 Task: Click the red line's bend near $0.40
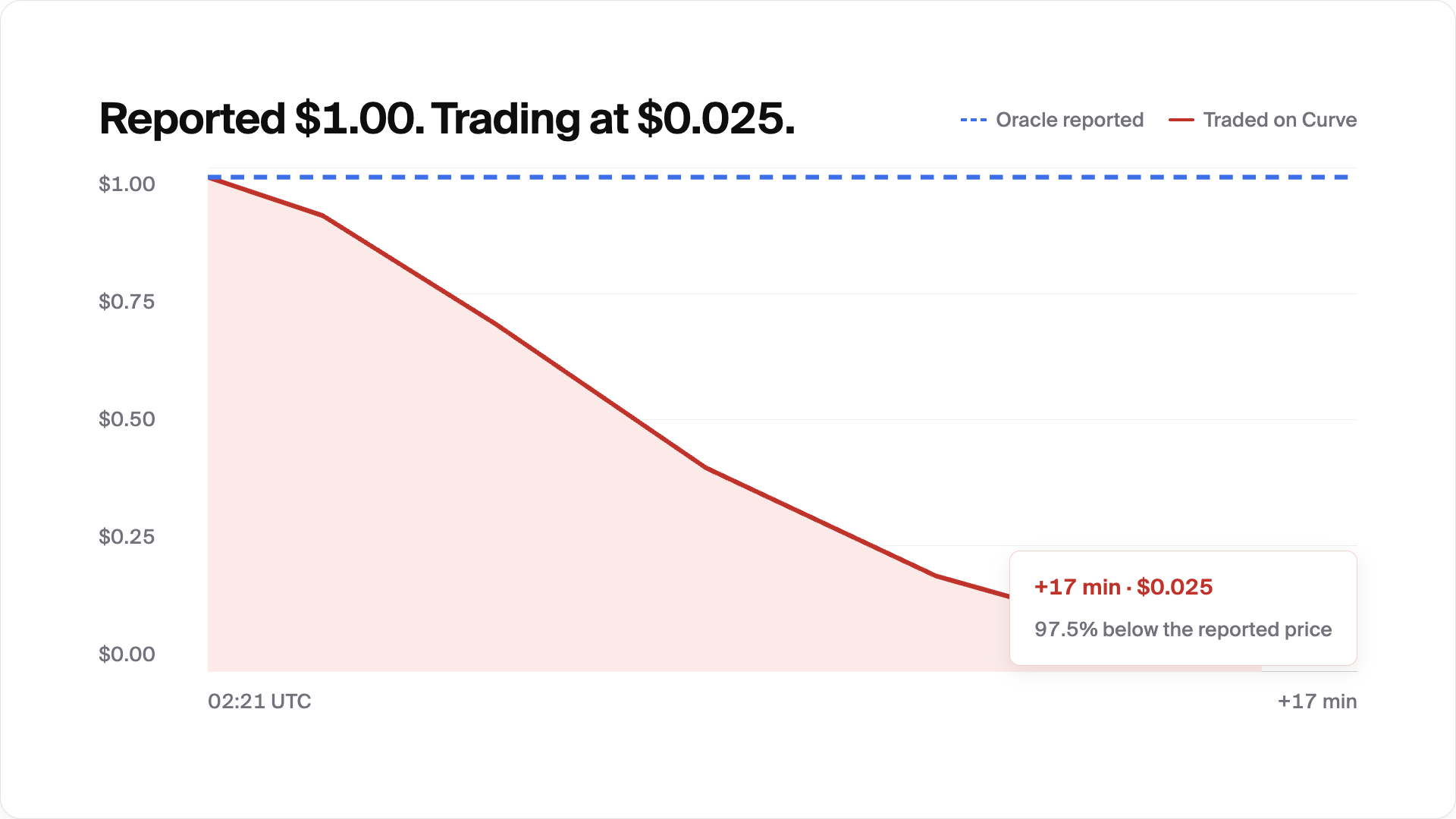(706, 468)
